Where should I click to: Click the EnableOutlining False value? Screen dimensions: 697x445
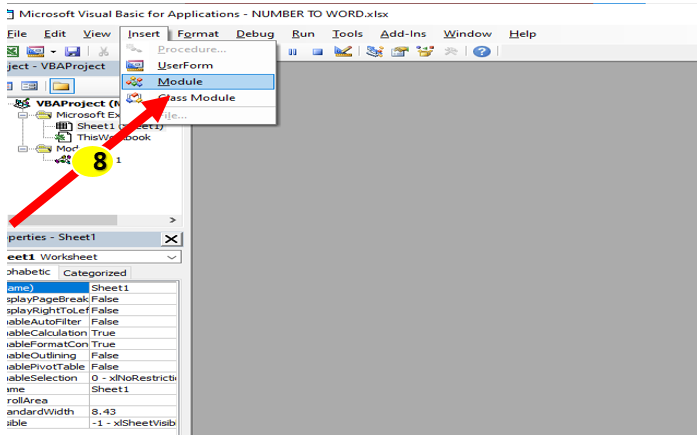tap(133, 355)
